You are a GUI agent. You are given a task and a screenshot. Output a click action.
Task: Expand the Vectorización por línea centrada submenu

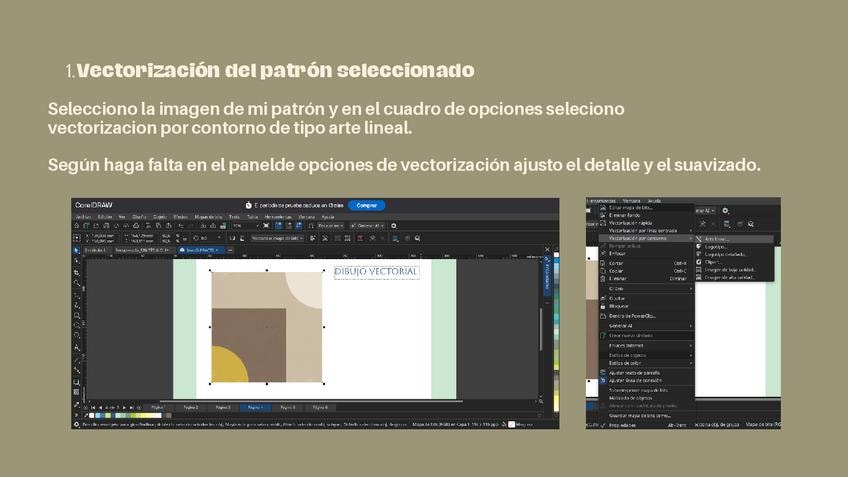(645, 230)
